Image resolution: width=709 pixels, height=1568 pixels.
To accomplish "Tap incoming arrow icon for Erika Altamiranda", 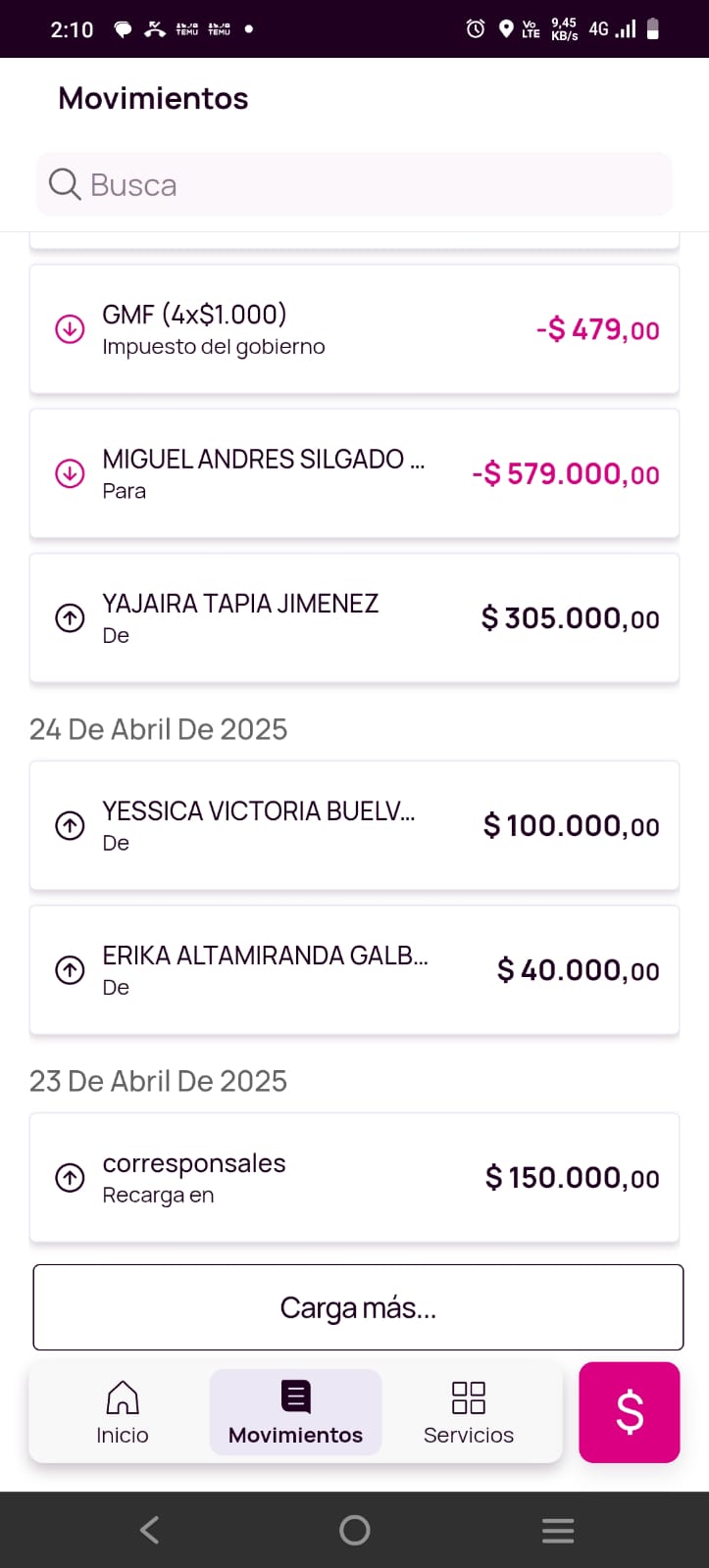I will point(70,970).
